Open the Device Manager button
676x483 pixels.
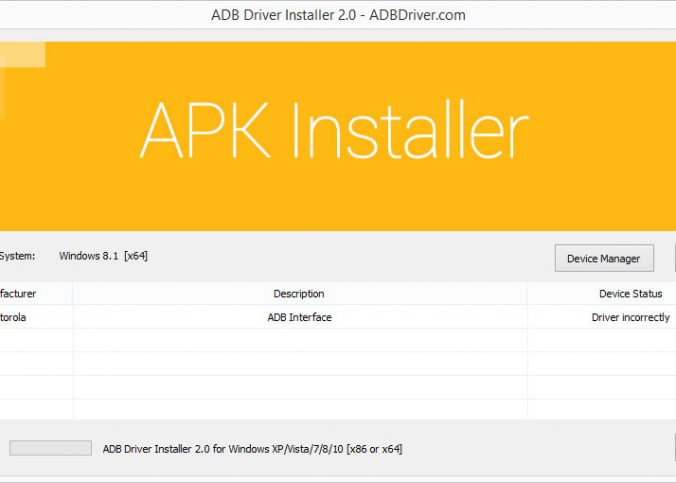pos(603,258)
